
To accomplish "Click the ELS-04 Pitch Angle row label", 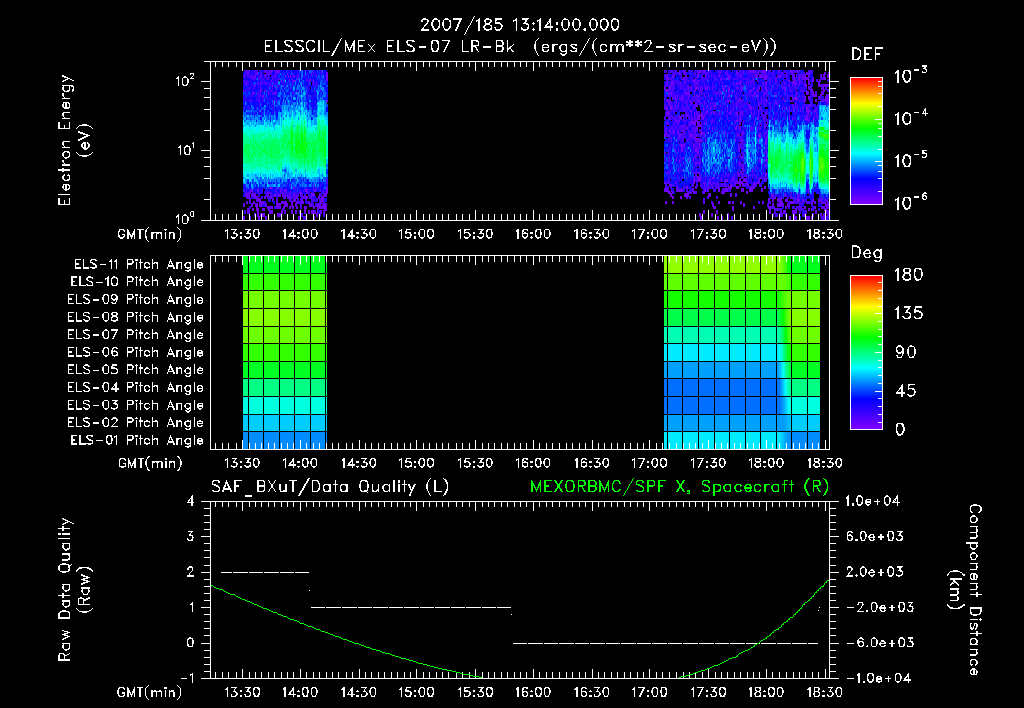I will 136,387.
